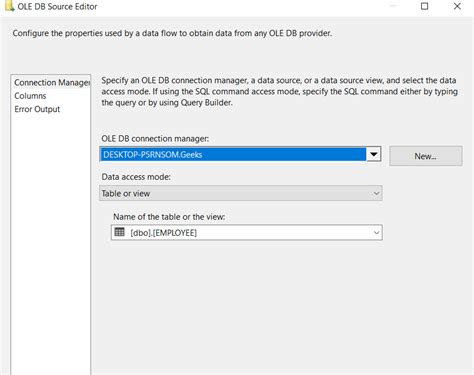Switch to the Connection Manager page
The image size is (474, 375).
52,82
